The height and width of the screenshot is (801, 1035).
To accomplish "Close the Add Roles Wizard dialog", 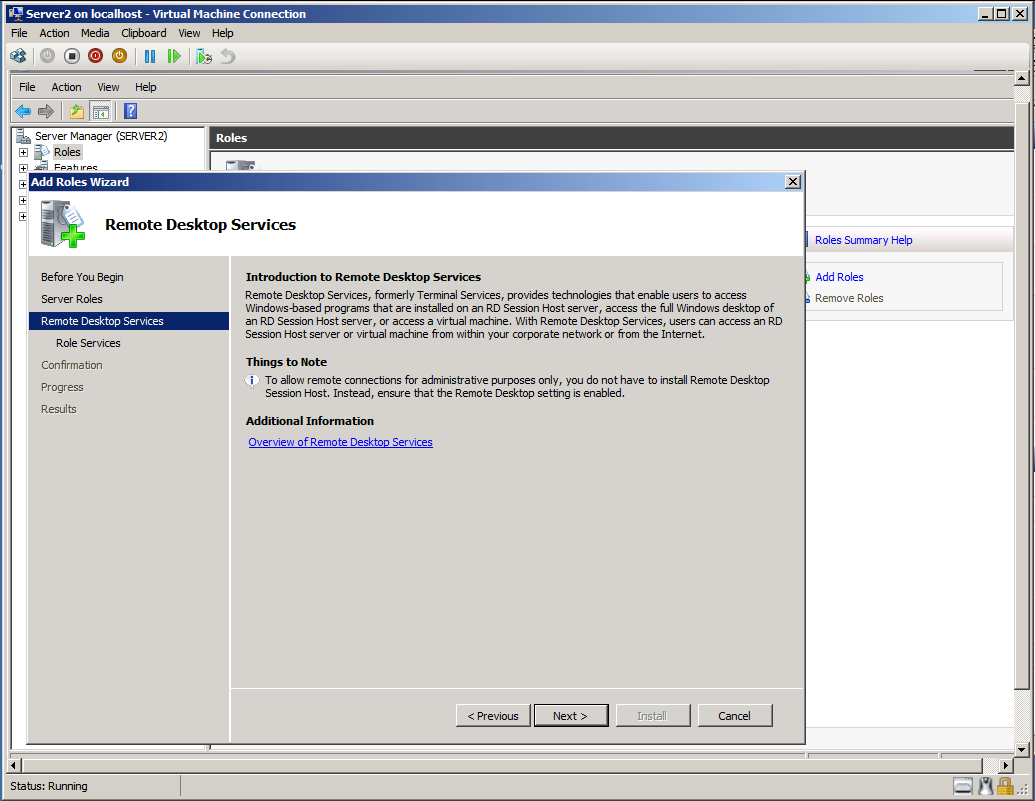I will click(793, 182).
